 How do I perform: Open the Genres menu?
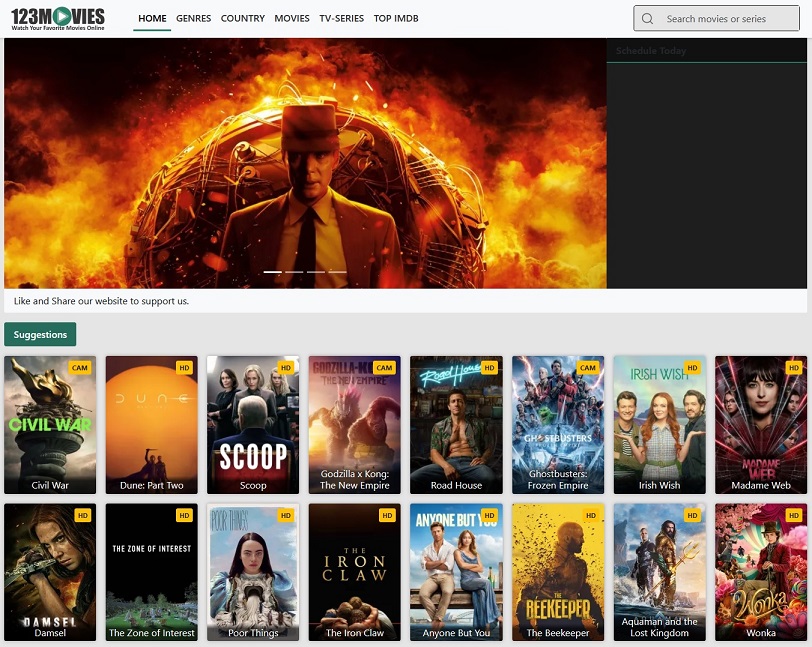coord(194,18)
